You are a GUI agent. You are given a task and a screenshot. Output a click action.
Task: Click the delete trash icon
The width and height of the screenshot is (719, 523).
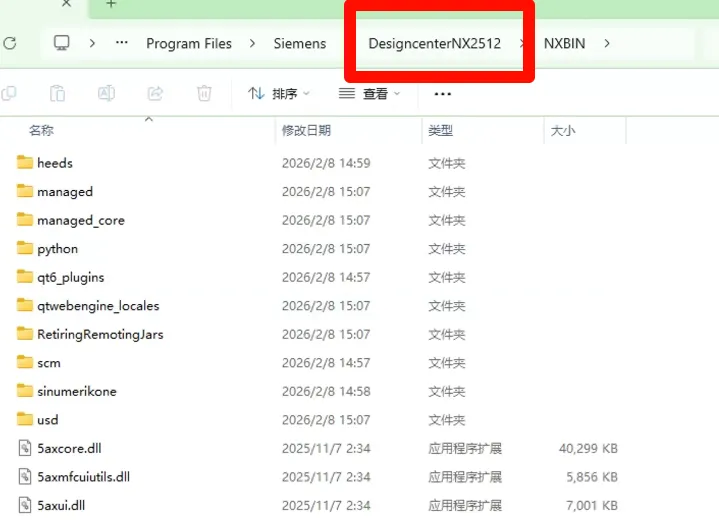coord(204,94)
